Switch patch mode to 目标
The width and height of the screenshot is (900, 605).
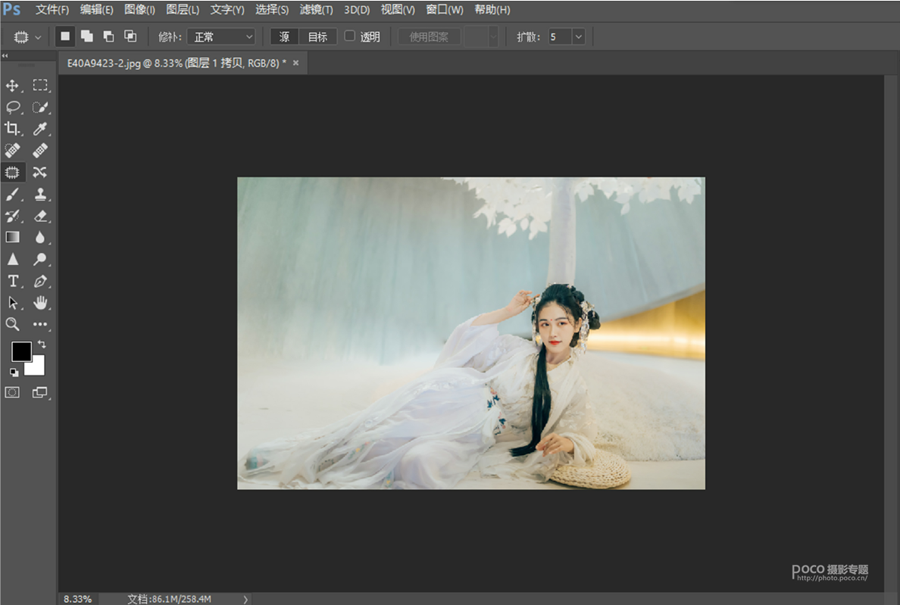point(317,36)
